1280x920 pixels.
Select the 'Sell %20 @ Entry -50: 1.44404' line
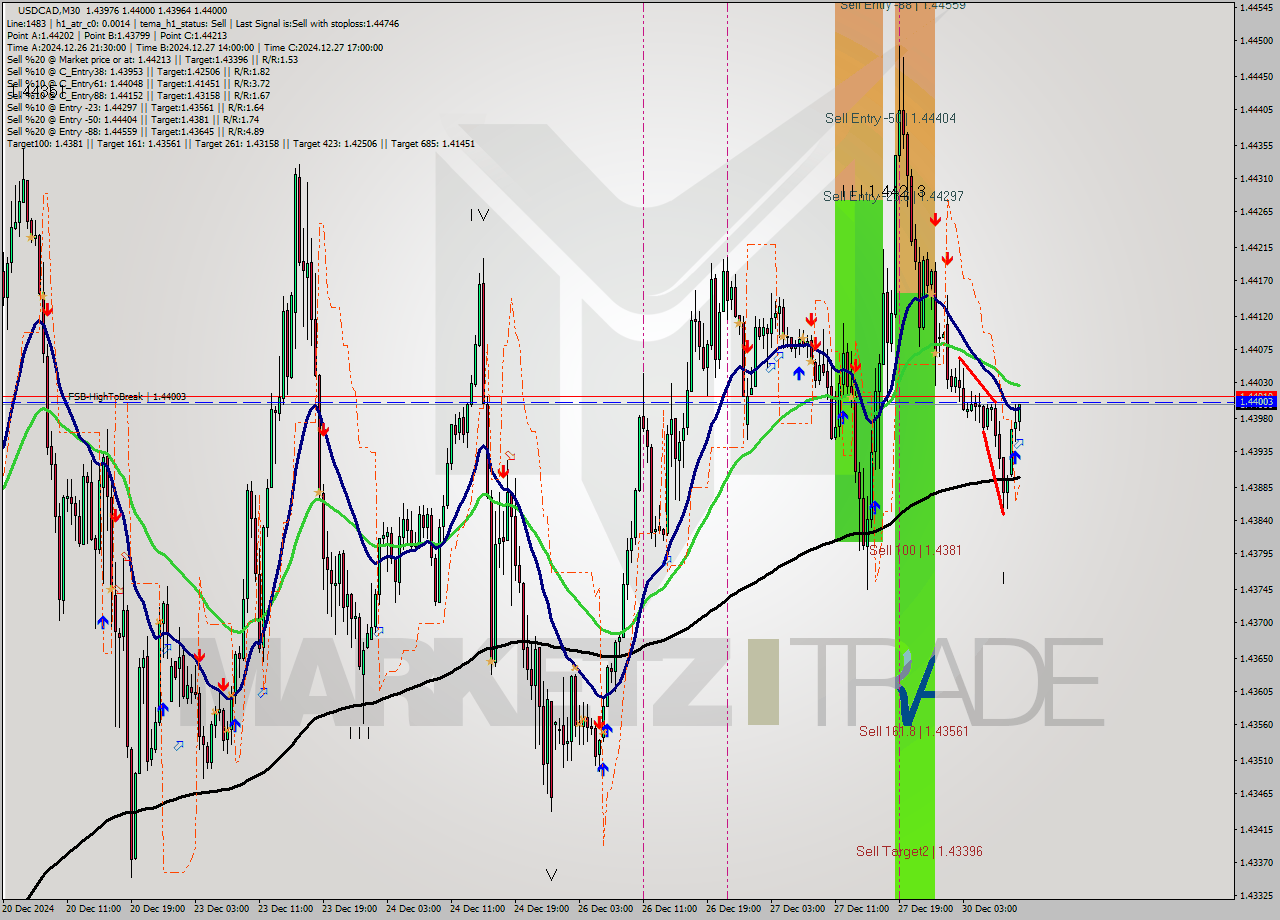pyautogui.click(x=133, y=119)
